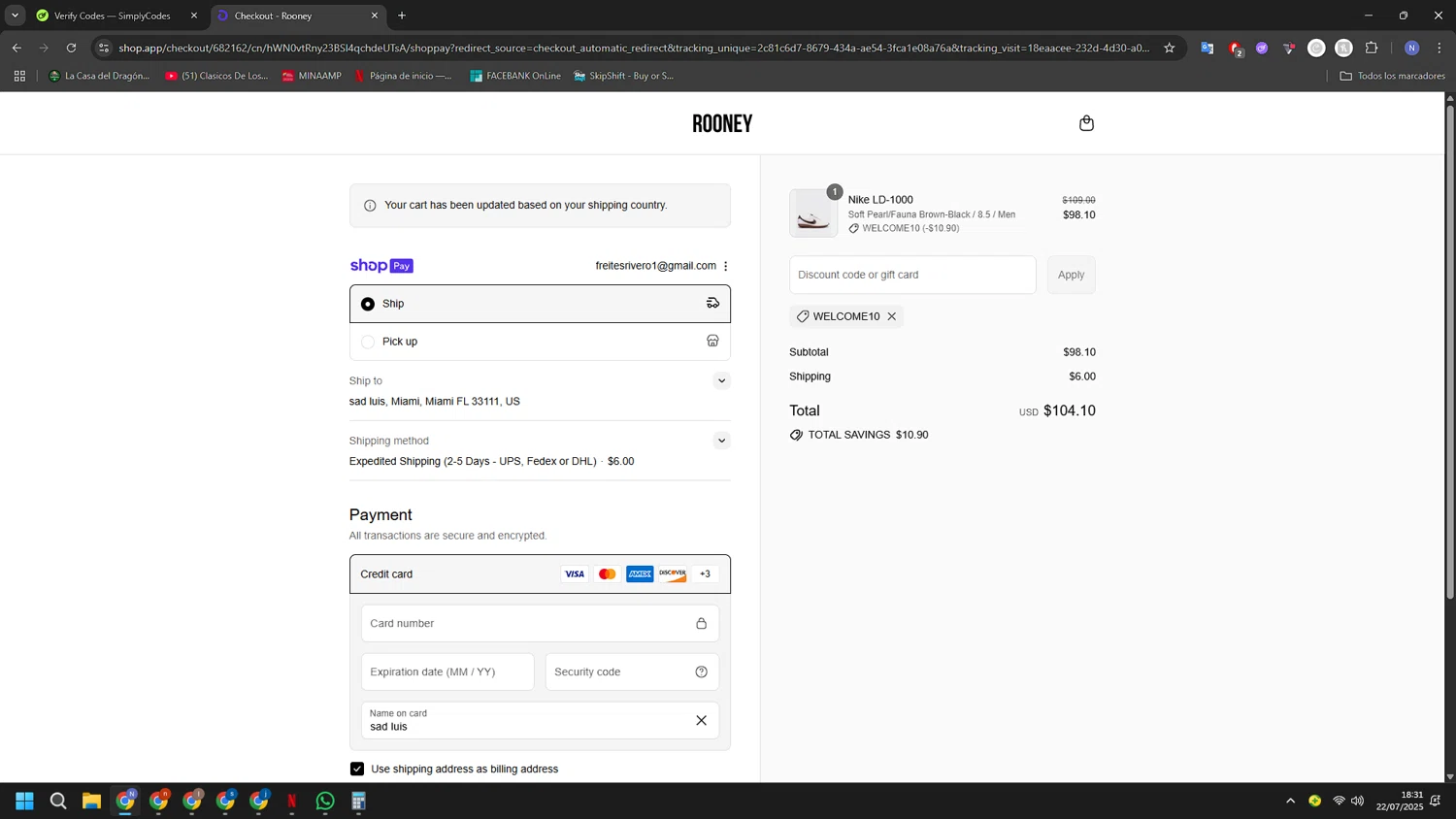Reload the checkout page
Viewport: 1456px width, 819px height.
(71, 48)
